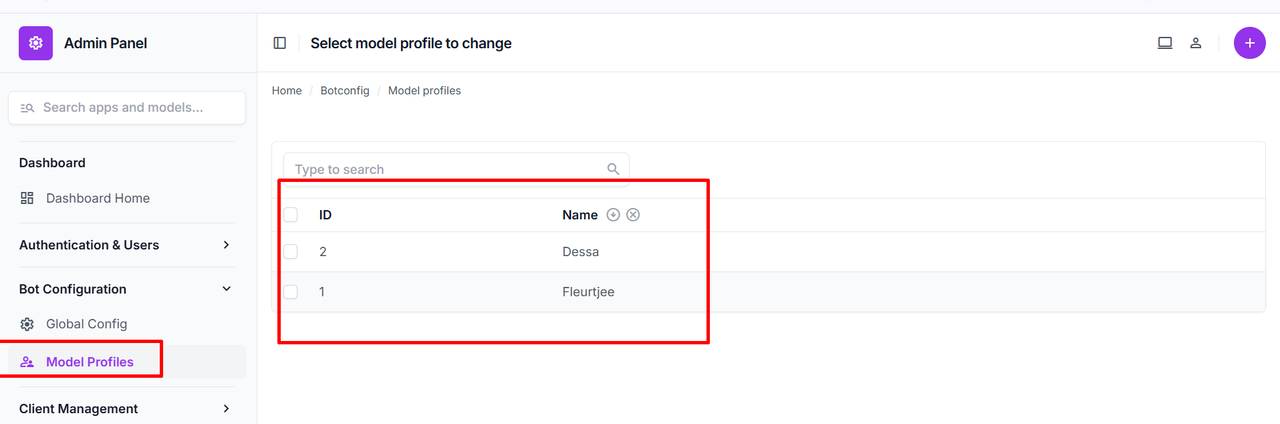Click the Home breadcrumb link
This screenshot has height=424, width=1280.
pyautogui.click(x=286, y=91)
